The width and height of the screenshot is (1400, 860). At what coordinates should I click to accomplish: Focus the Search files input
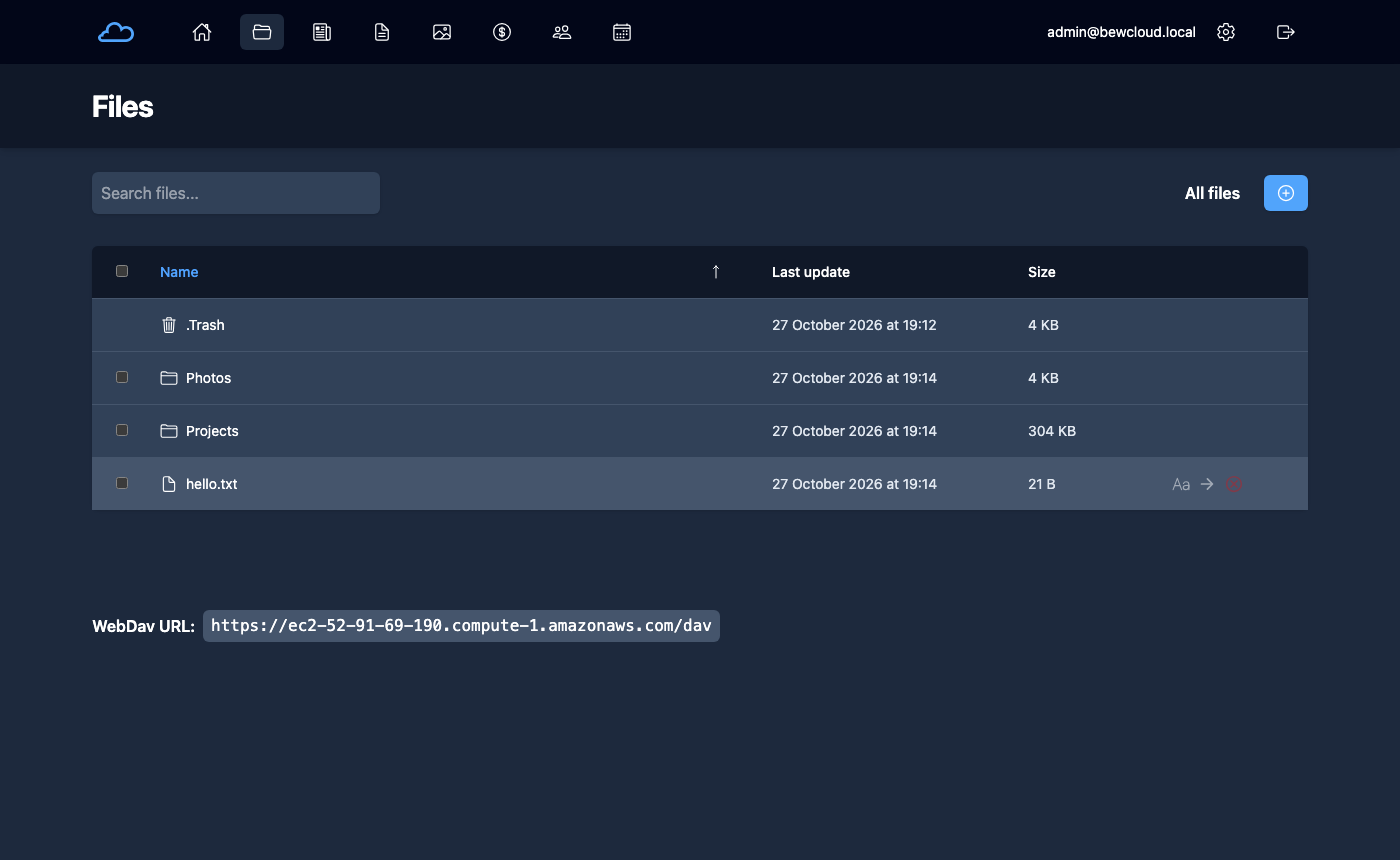(x=236, y=193)
